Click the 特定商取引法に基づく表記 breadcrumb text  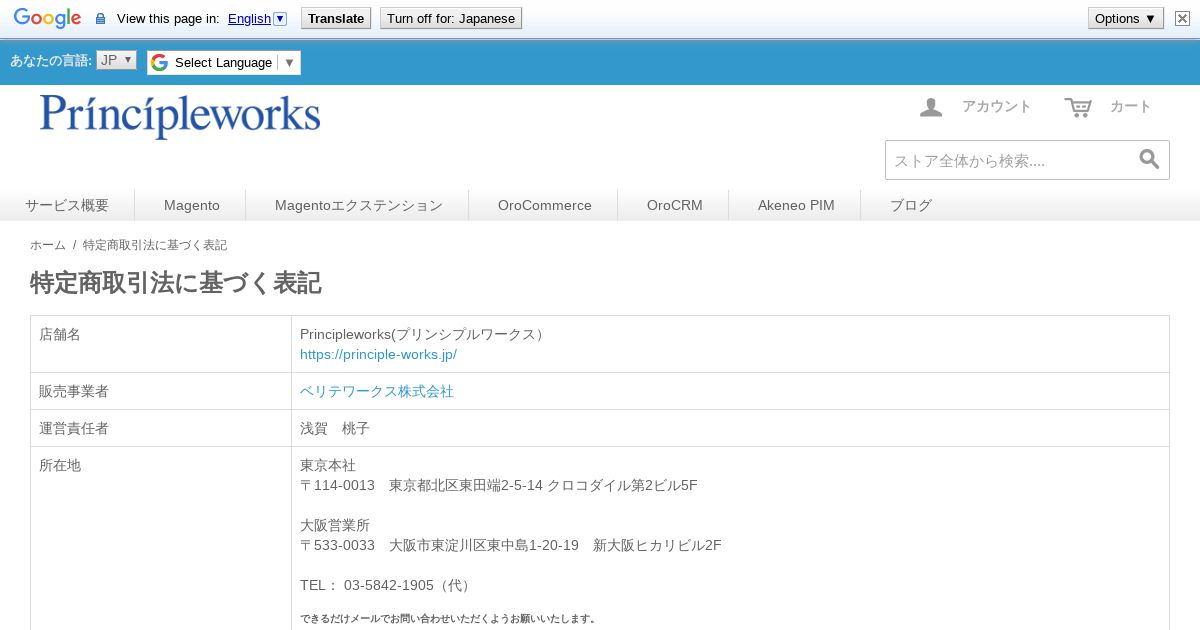pos(155,245)
